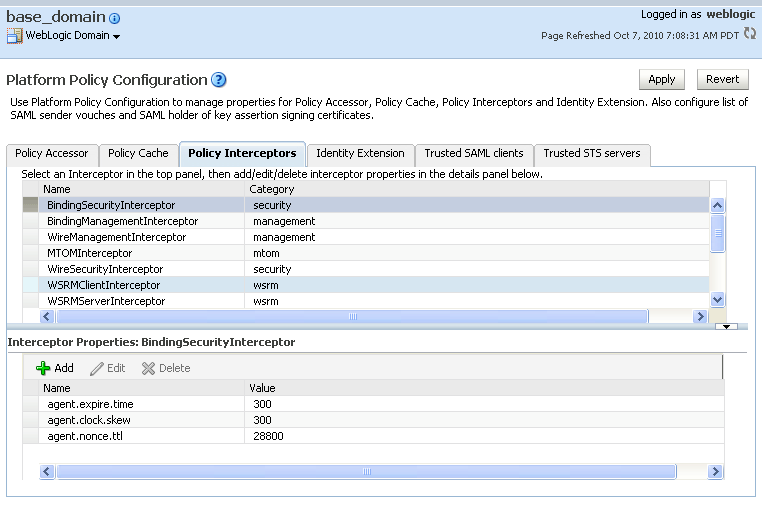Screen dimensions: 762x506
Task: Click the page refresh icon
Action: [x=750, y=34]
